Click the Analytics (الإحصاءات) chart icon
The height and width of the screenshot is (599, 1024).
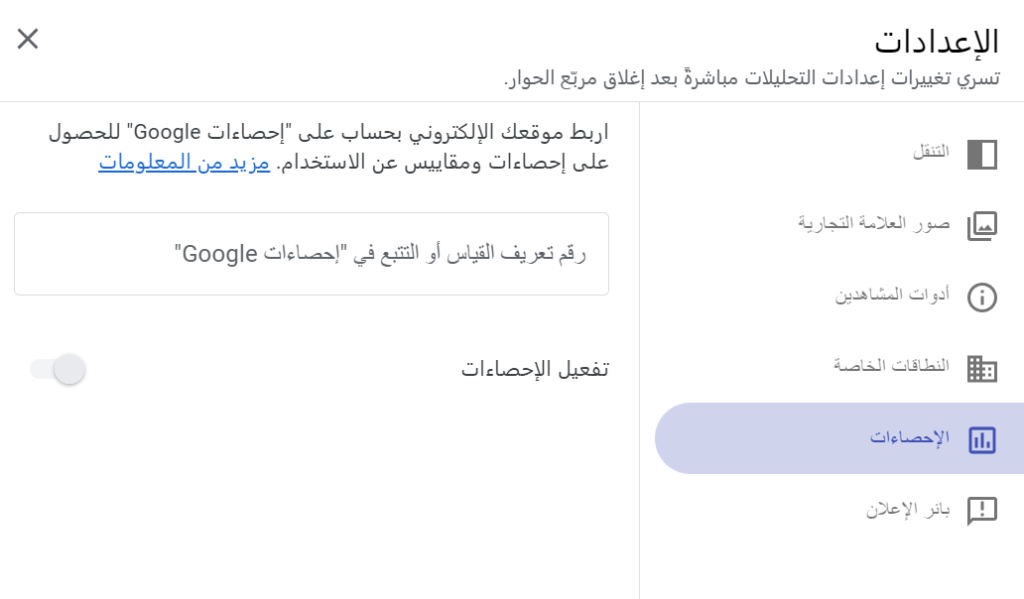982,439
